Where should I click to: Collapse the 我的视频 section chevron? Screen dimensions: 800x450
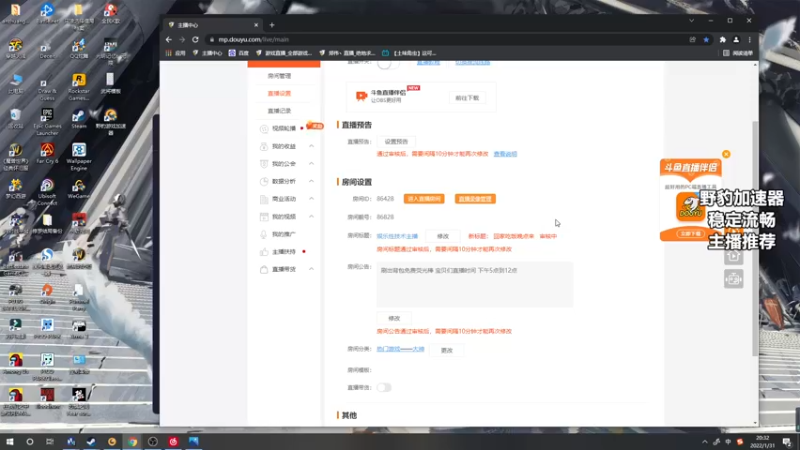[x=311, y=217]
